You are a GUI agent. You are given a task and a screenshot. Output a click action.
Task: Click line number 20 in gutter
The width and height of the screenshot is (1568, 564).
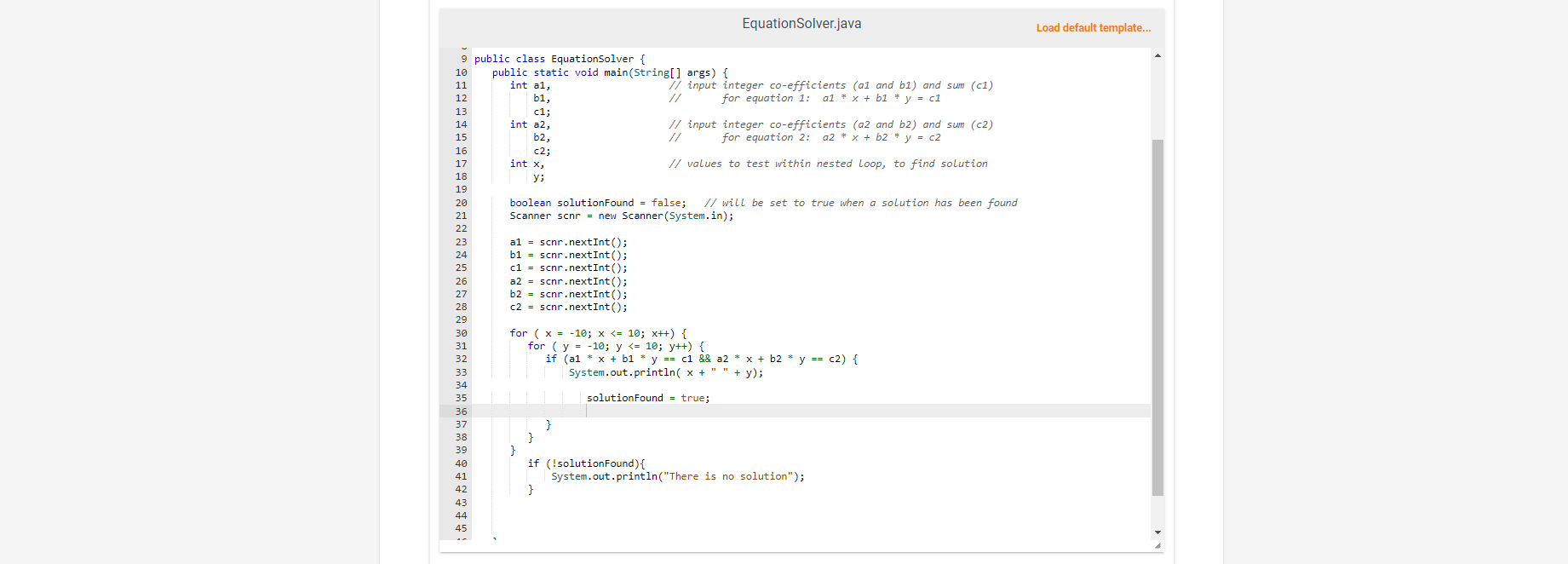click(461, 203)
